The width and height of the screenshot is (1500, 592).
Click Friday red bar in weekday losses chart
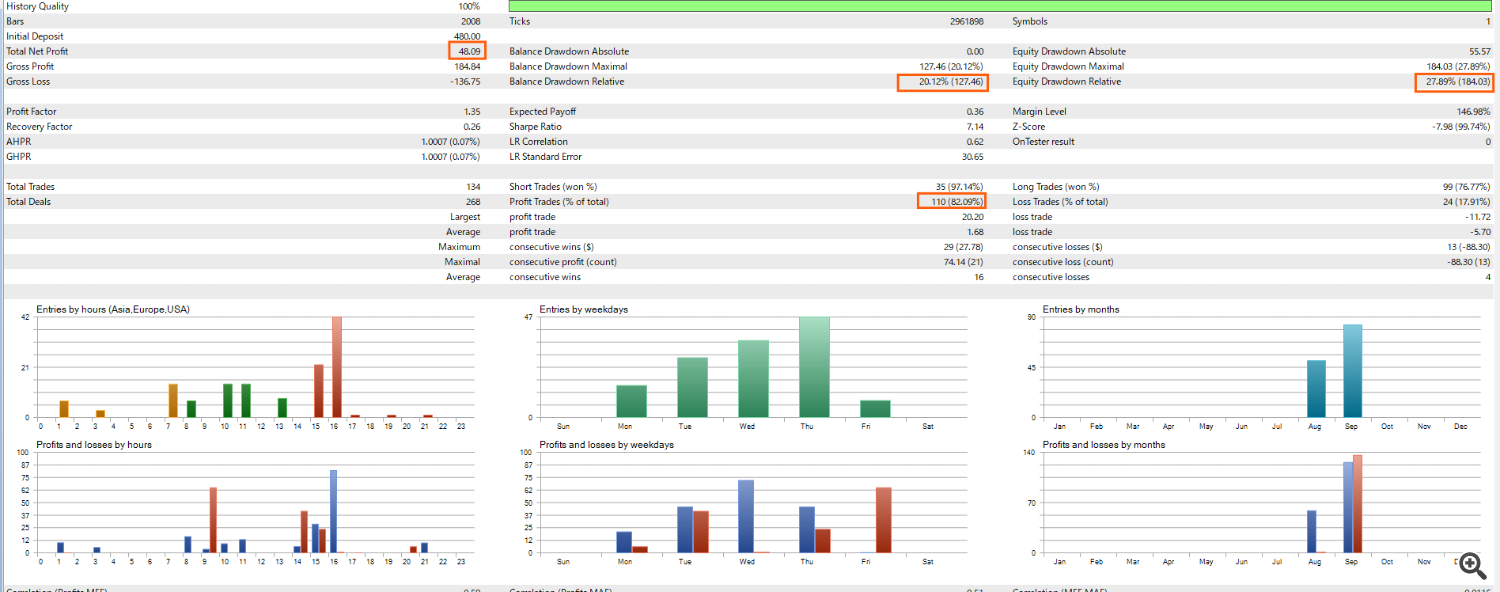point(883,520)
